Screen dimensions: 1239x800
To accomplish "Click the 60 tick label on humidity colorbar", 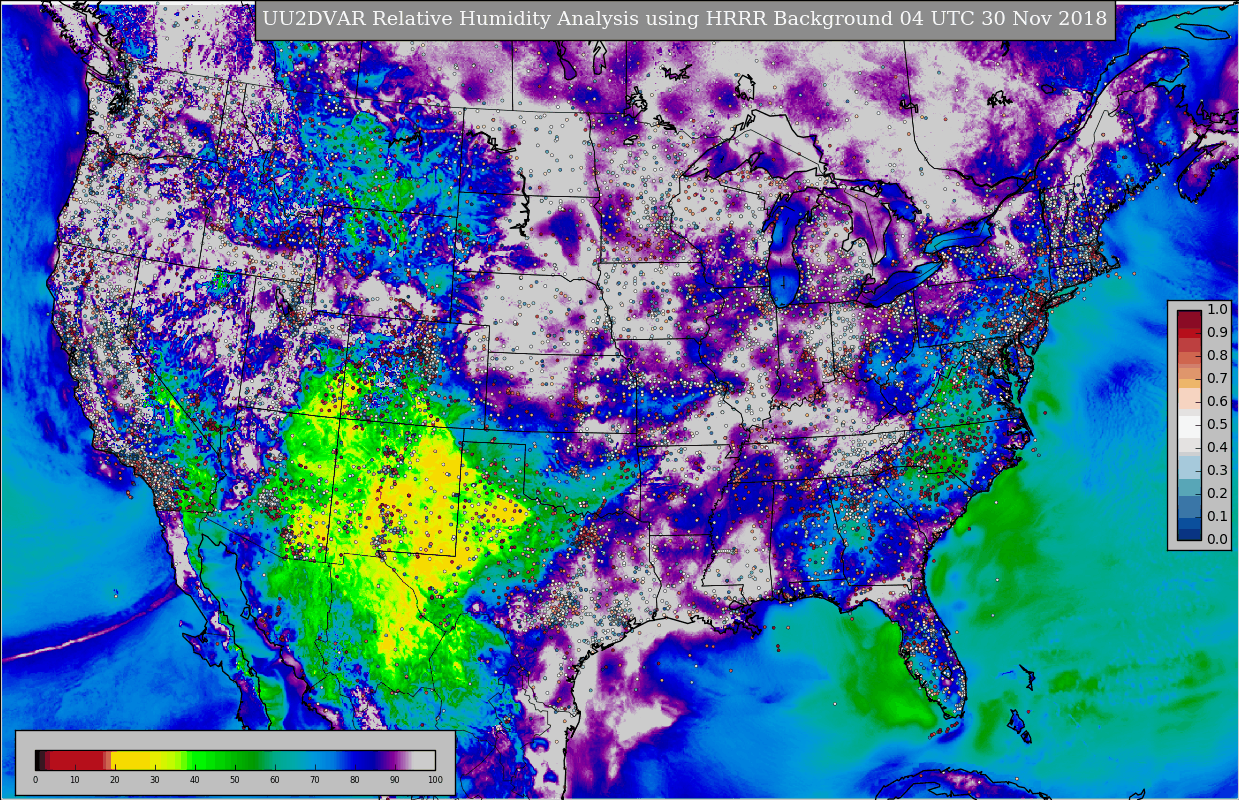I will point(275,780).
